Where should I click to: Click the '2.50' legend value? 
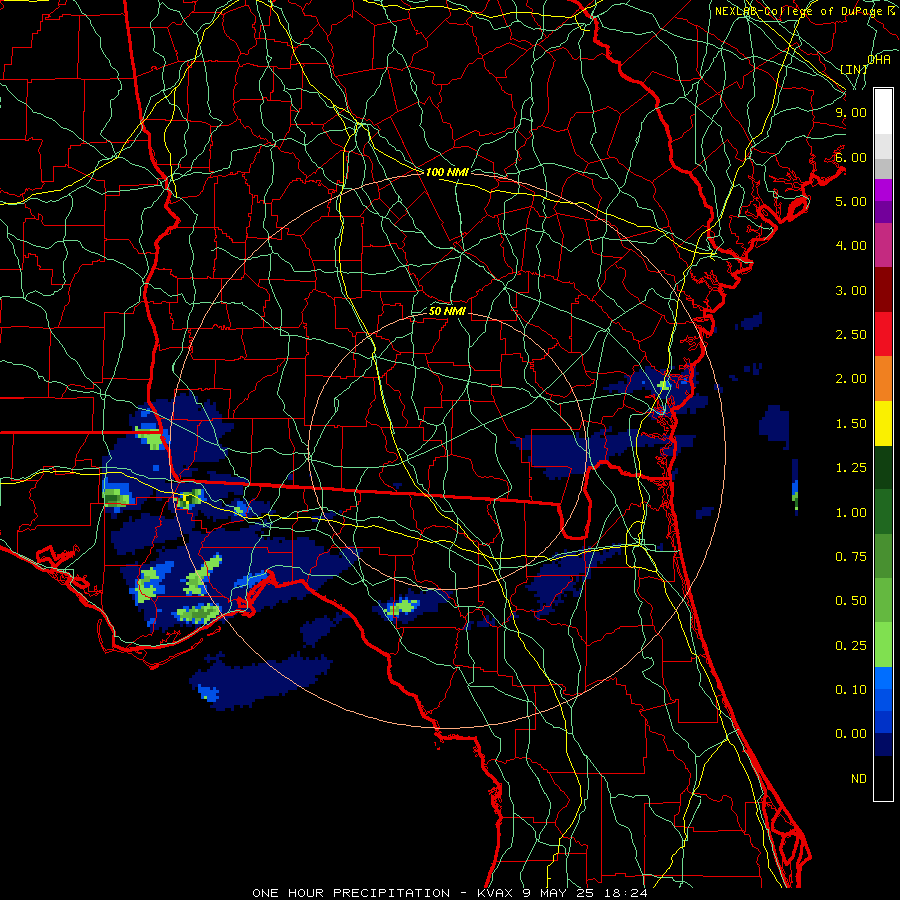click(851, 335)
